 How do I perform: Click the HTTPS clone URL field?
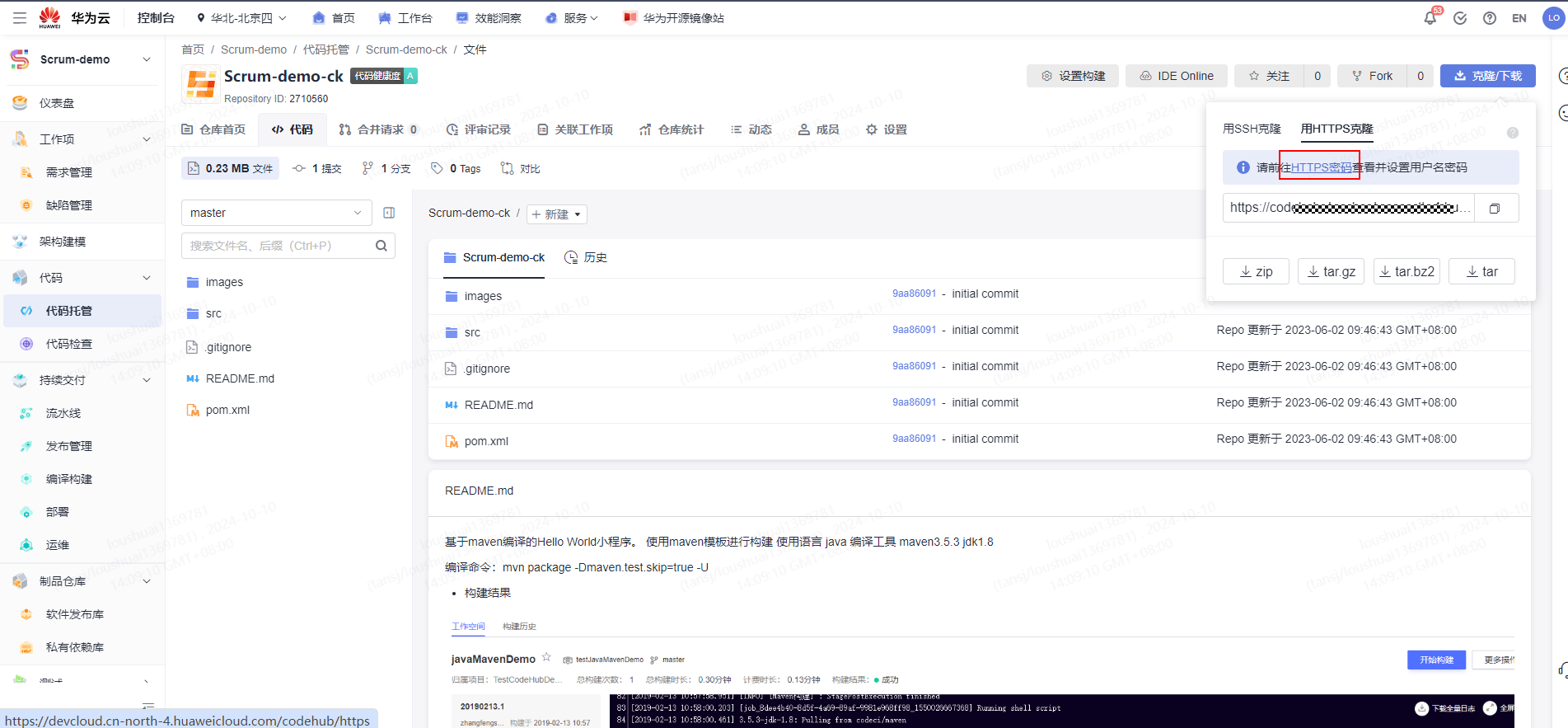point(1349,208)
